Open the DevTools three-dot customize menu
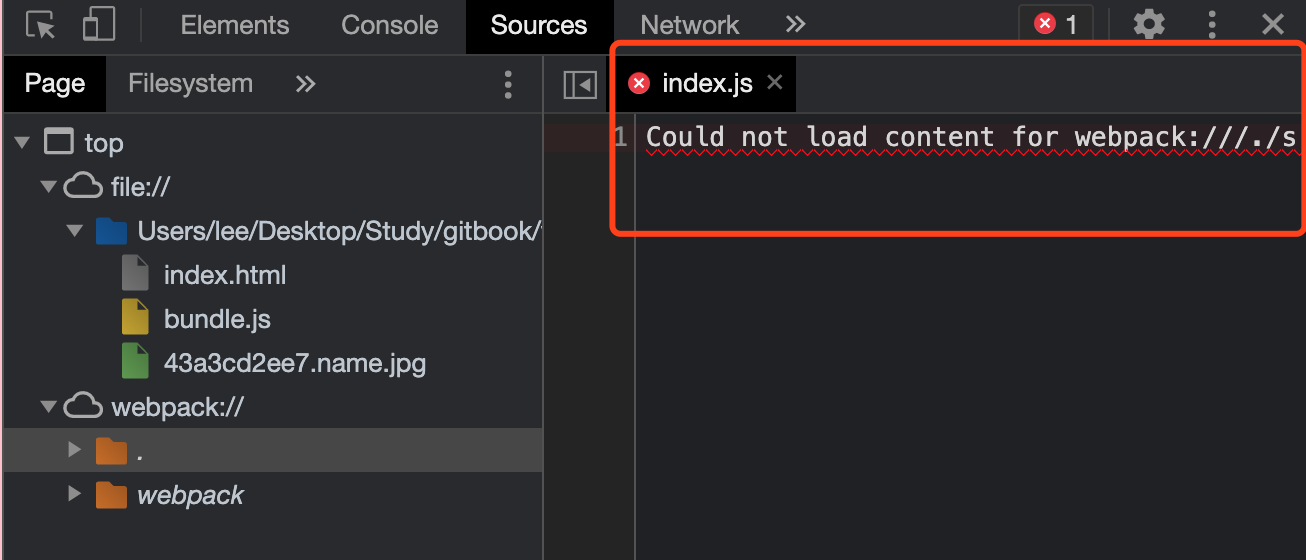Viewport: 1306px width, 560px height. [x=1212, y=25]
